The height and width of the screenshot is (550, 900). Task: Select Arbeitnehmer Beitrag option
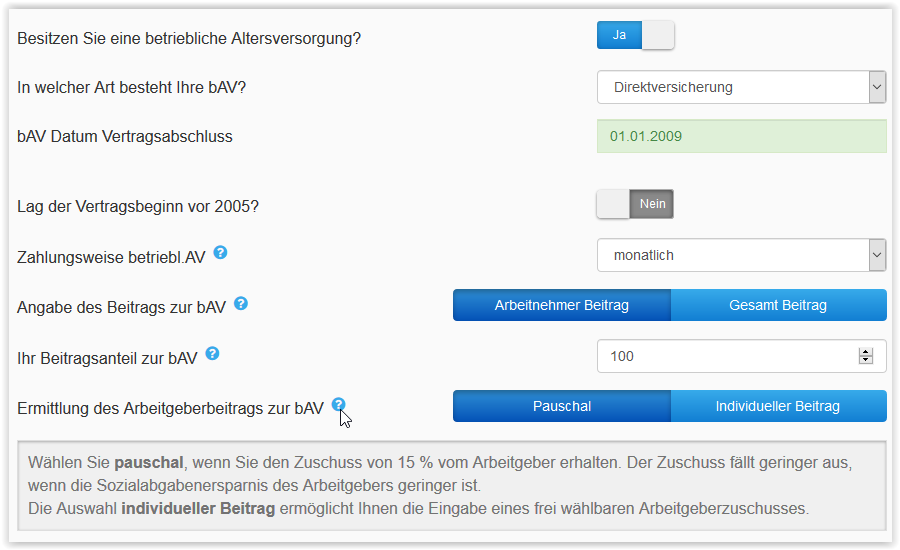click(562, 305)
